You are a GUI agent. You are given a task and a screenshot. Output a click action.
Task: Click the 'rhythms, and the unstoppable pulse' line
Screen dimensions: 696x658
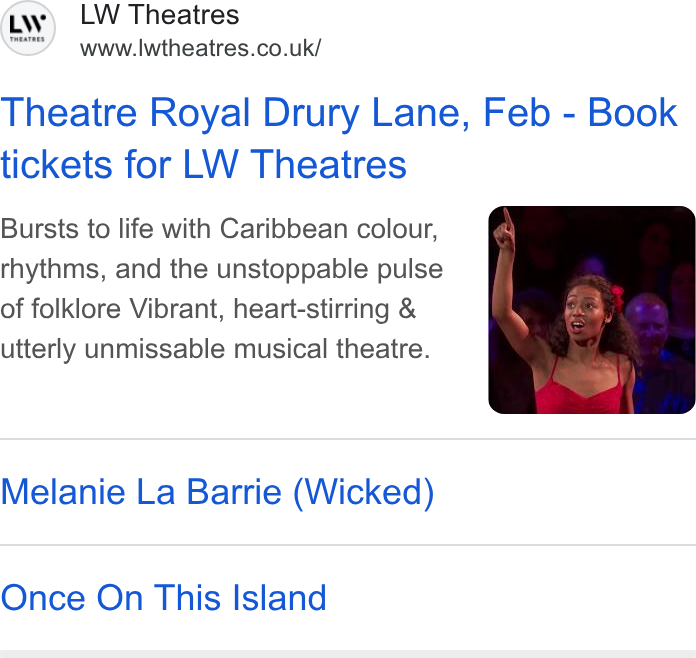pyautogui.click(x=221, y=269)
